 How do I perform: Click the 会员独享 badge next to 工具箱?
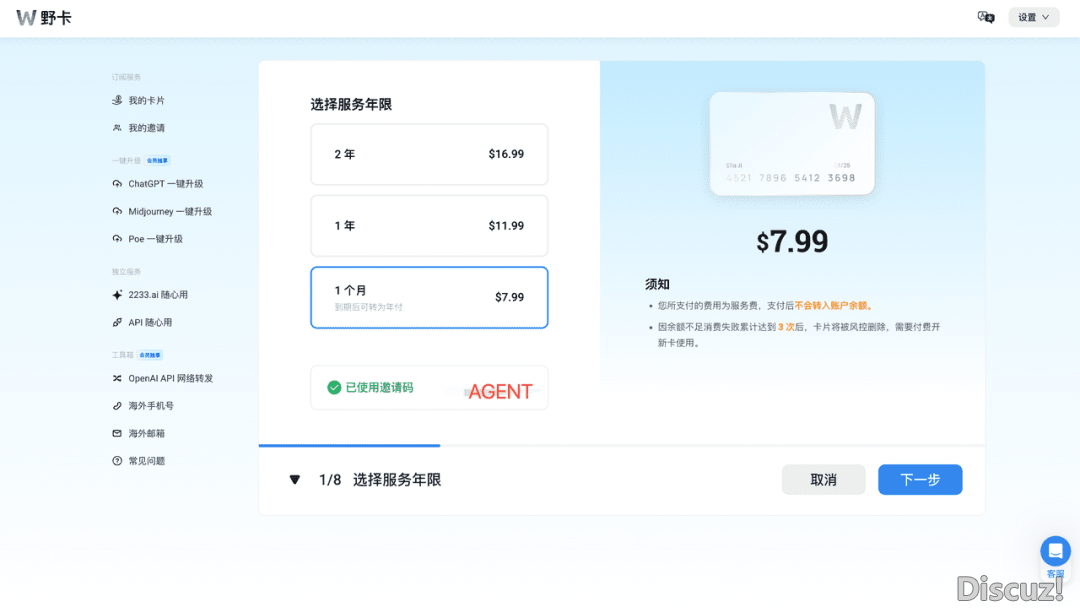[x=150, y=355]
